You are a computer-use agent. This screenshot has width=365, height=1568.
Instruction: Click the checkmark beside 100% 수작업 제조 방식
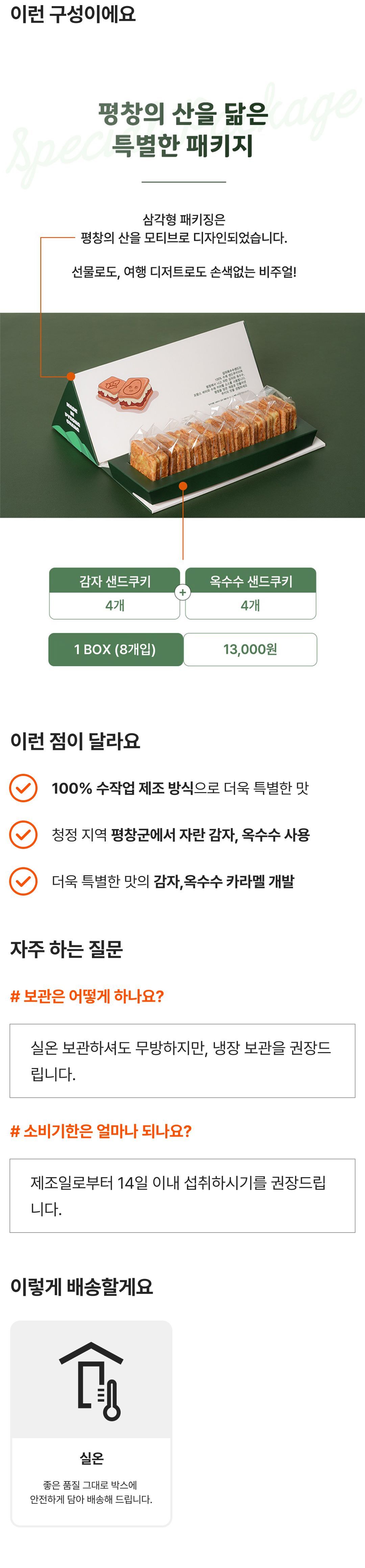point(23,788)
